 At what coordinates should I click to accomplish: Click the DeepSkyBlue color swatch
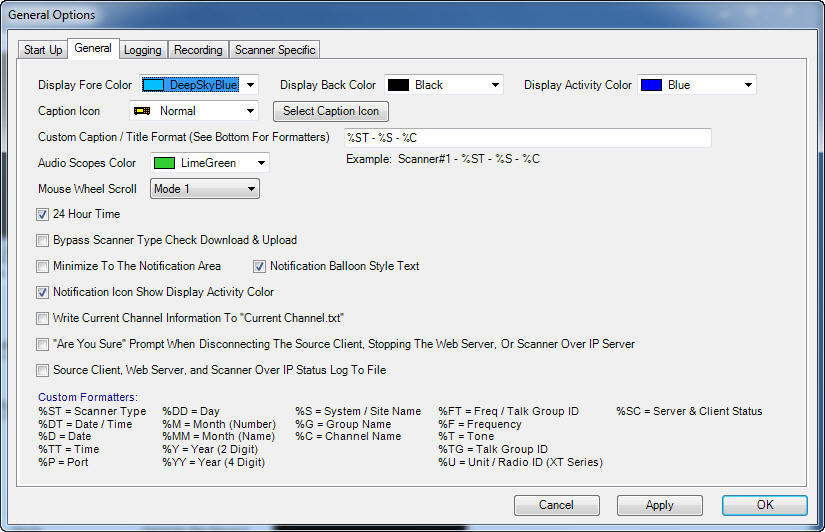(x=153, y=85)
